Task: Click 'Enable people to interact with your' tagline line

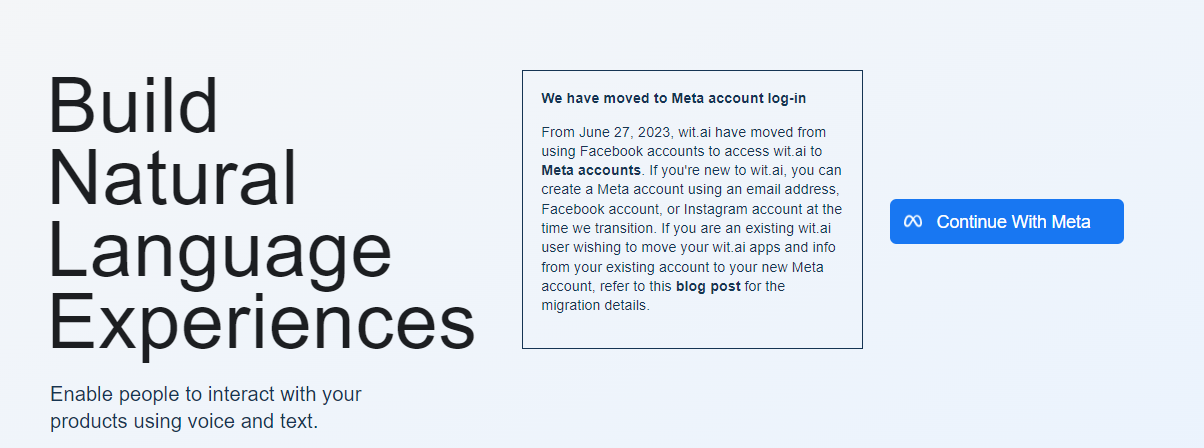Action: (206, 393)
